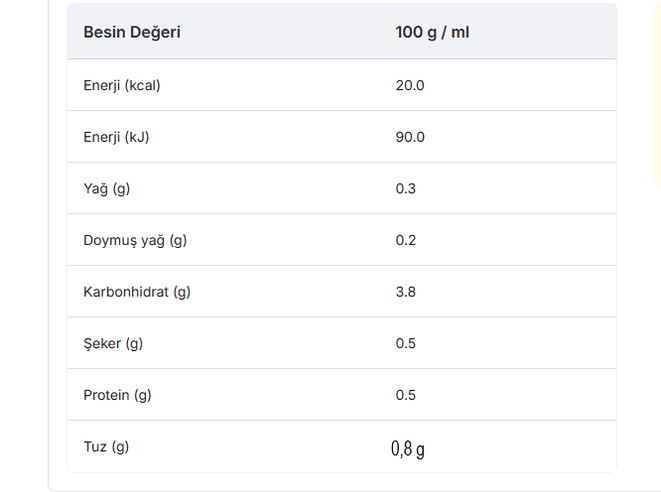Select the Yağ (g) row label
The width and height of the screenshot is (661, 492).
tap(107, 188)
